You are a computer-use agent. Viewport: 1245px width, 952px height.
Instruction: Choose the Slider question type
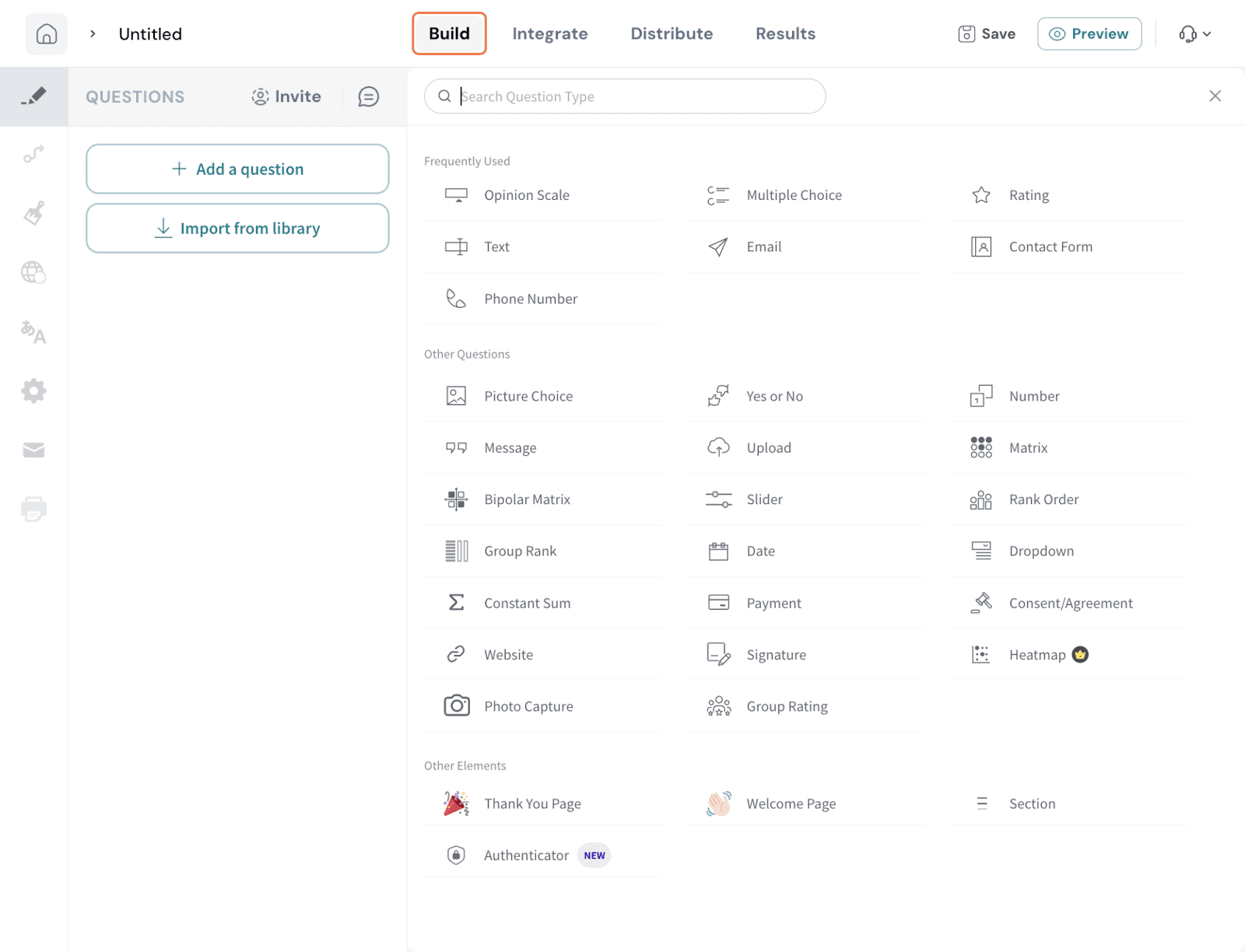(x=764, y=499)
